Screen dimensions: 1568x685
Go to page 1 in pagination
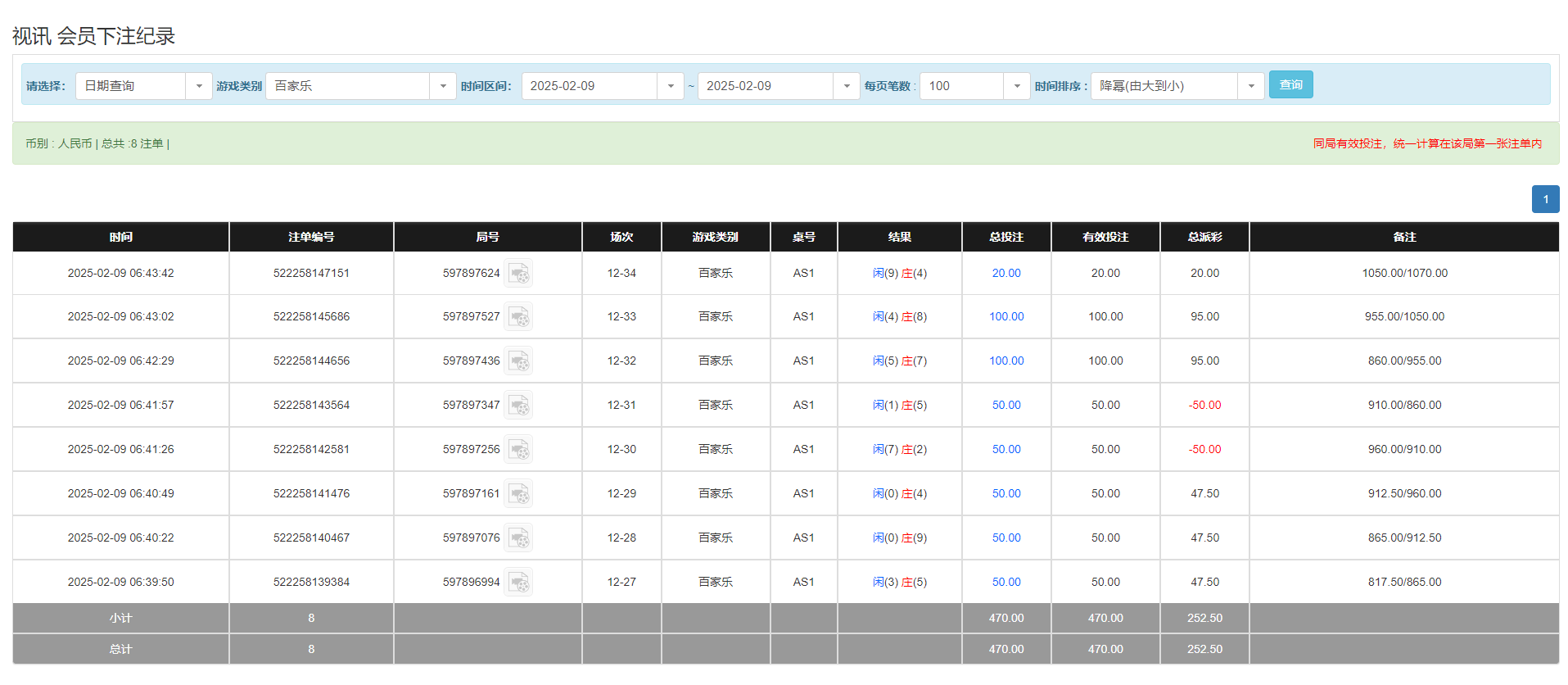pos(1545,199)
